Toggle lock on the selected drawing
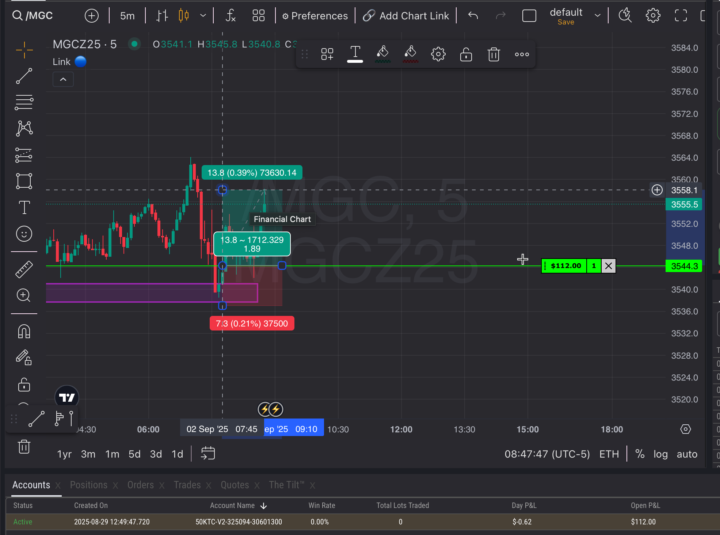The image size is (720, 535). tap(466, 54)
